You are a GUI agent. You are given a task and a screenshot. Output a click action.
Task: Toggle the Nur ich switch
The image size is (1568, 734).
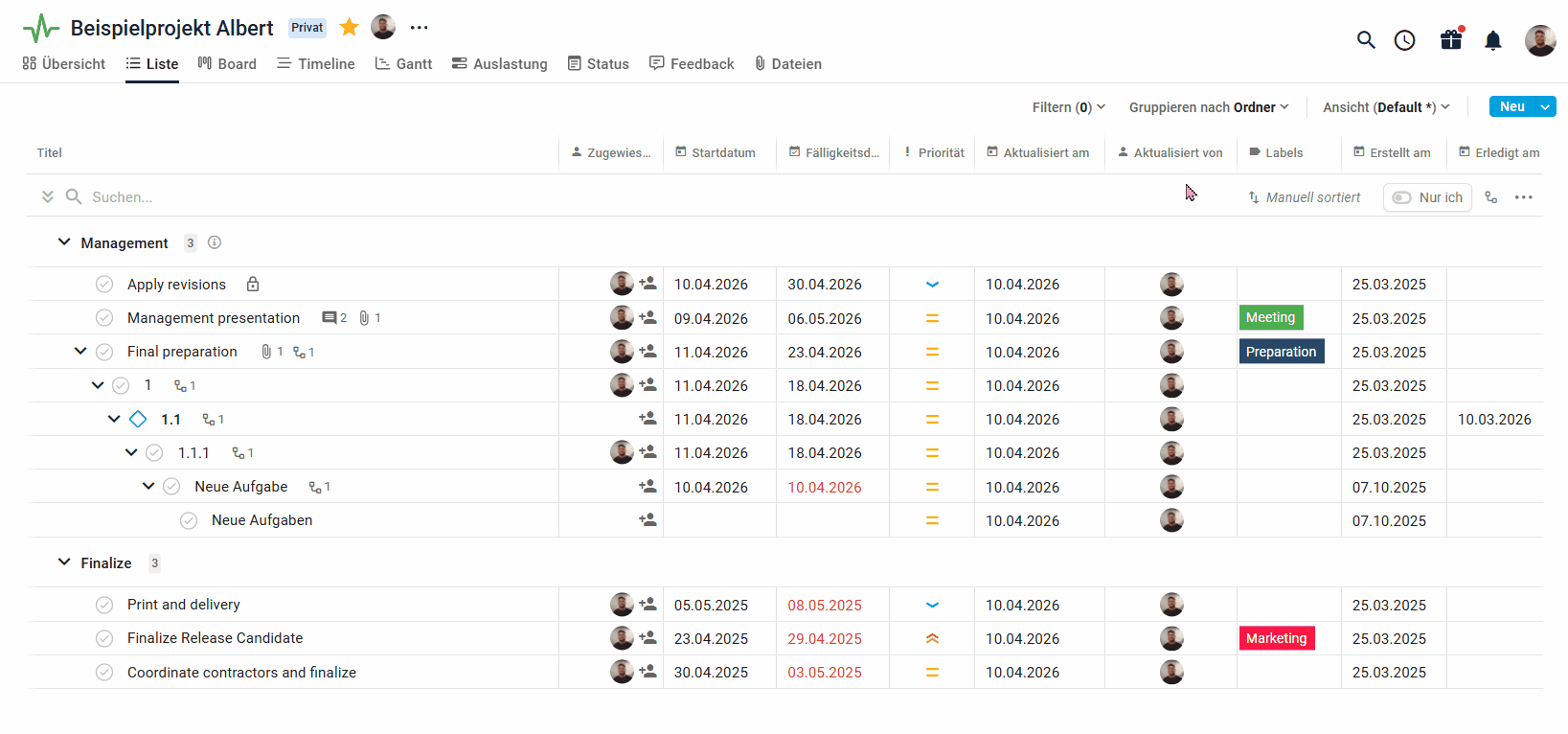[x=1402, y=197]
